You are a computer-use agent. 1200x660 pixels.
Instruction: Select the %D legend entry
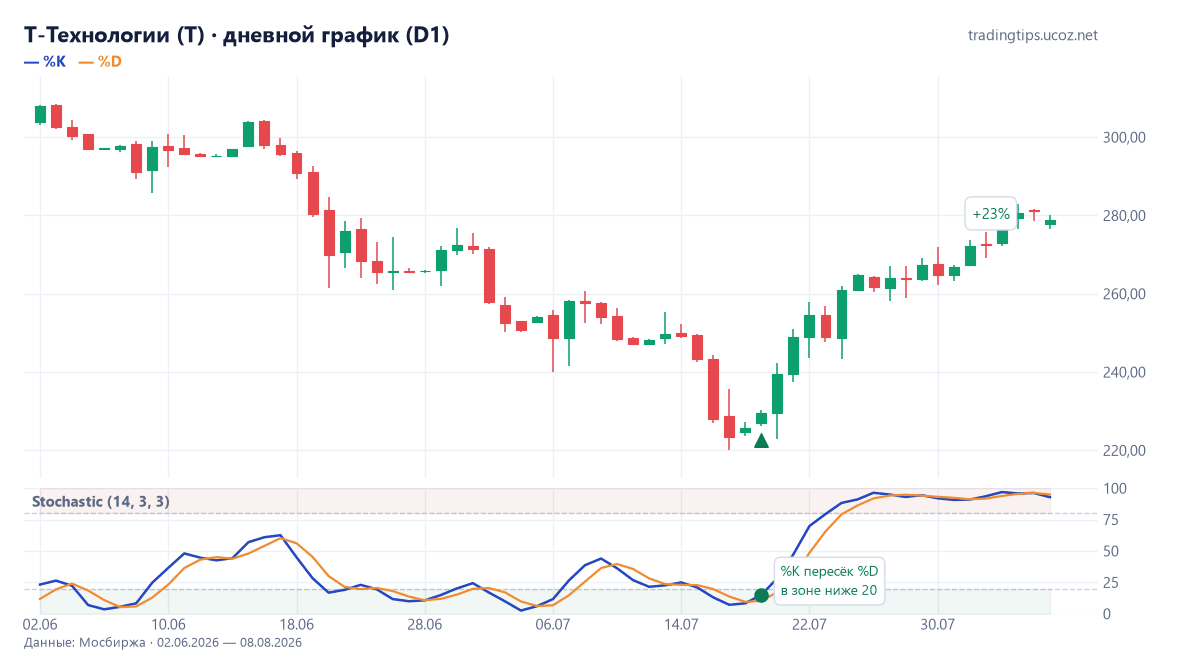click(x=100, y=62)
